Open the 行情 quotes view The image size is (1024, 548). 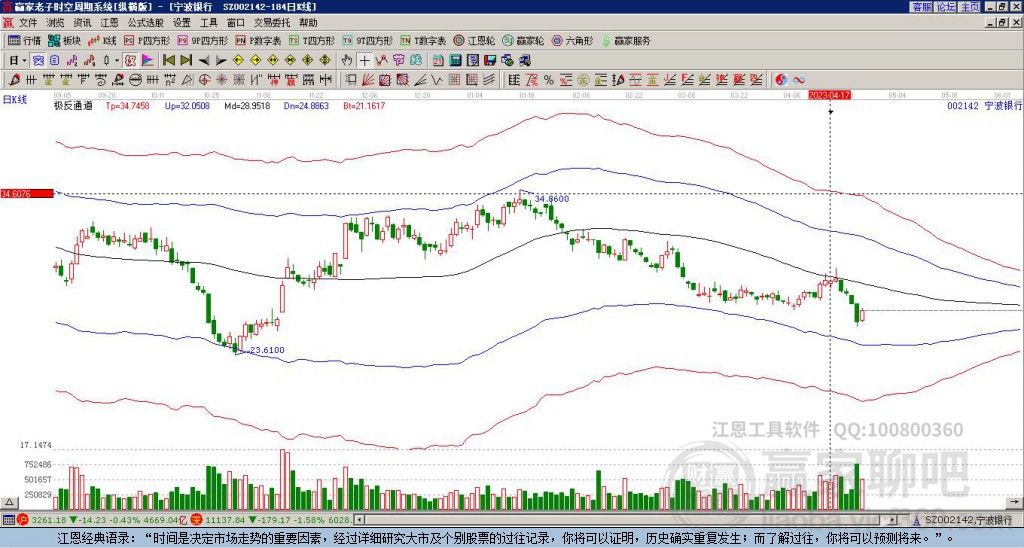pyautogui.click(x=24, y=40)
